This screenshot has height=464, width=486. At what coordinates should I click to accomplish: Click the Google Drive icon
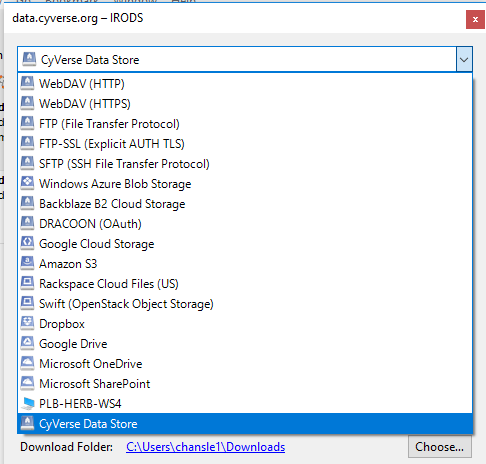pos(27,343)
